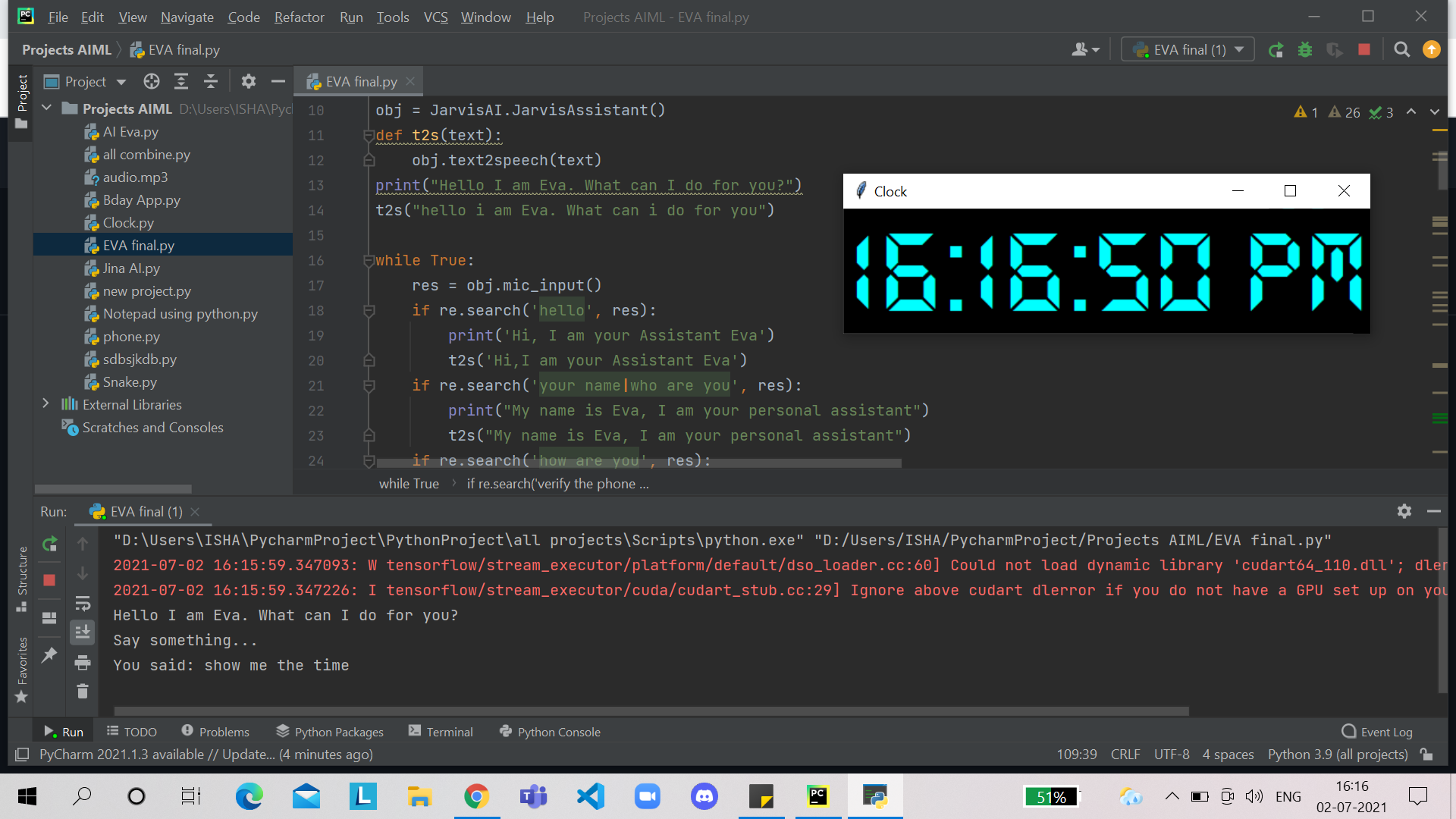
Task: Click the Expand All icon in the Project panel
Action: pos(181,81)
